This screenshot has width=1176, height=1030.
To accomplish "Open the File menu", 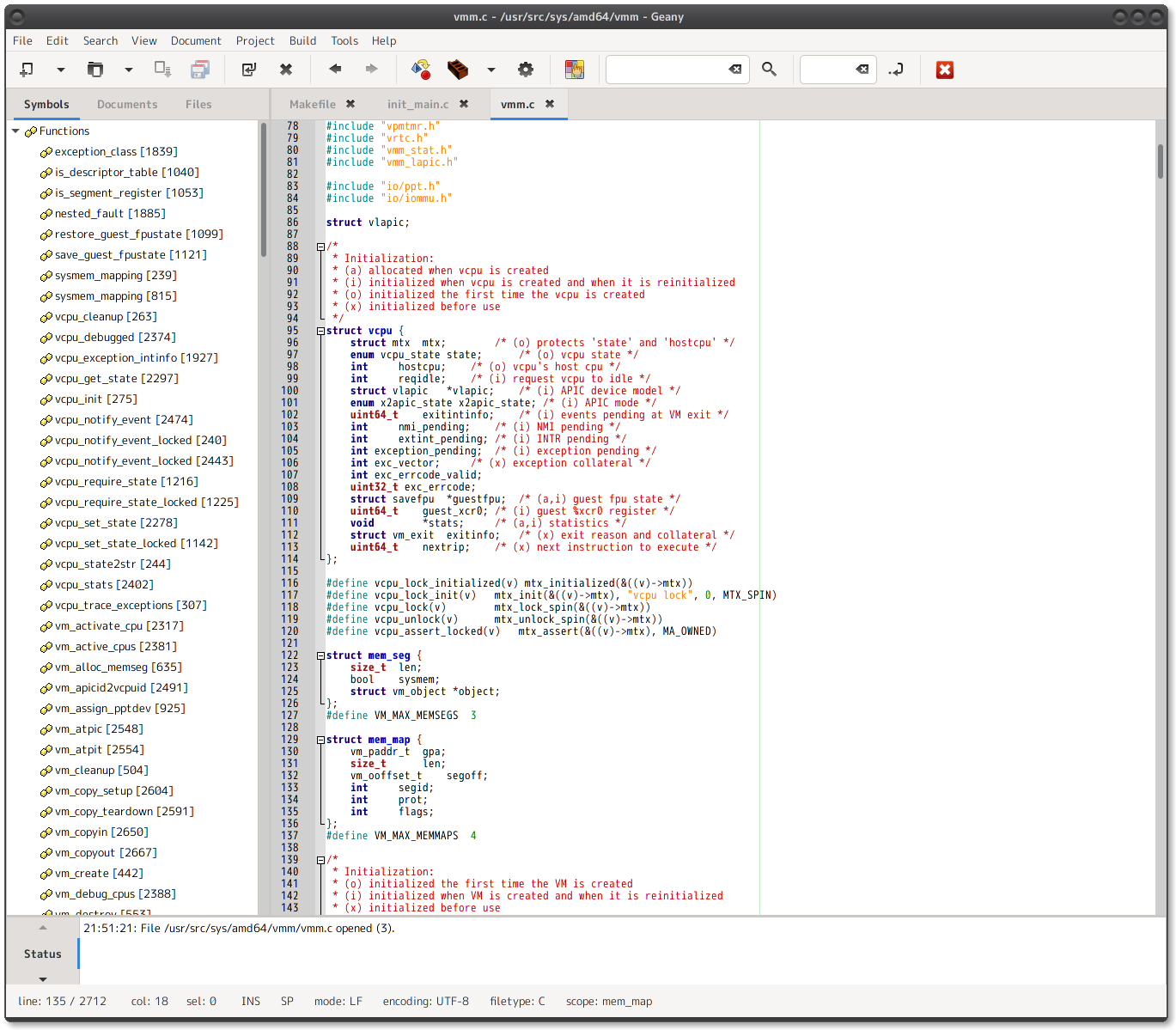I will [22, 40].
